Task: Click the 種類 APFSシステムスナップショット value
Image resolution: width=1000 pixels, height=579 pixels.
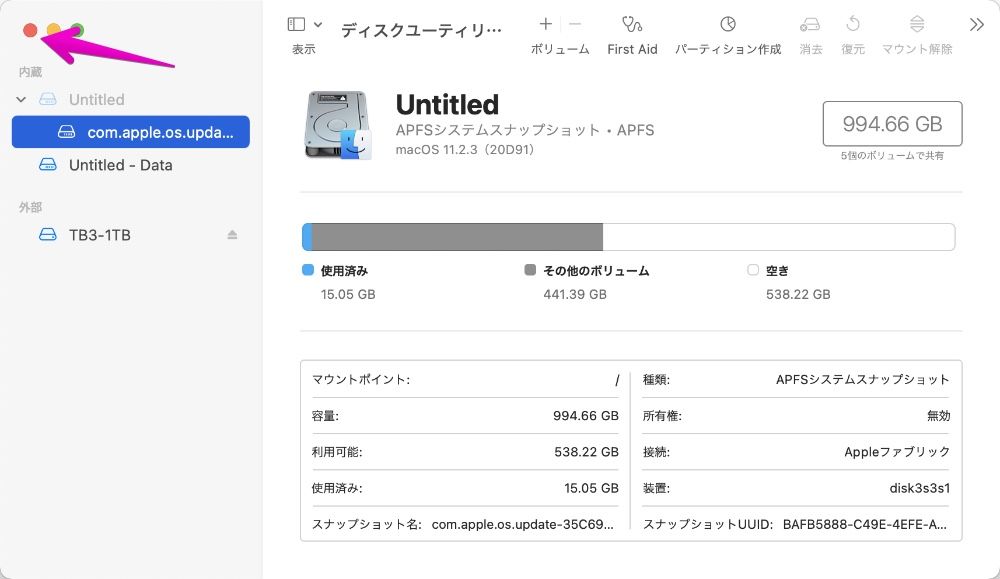Action: 862,379
